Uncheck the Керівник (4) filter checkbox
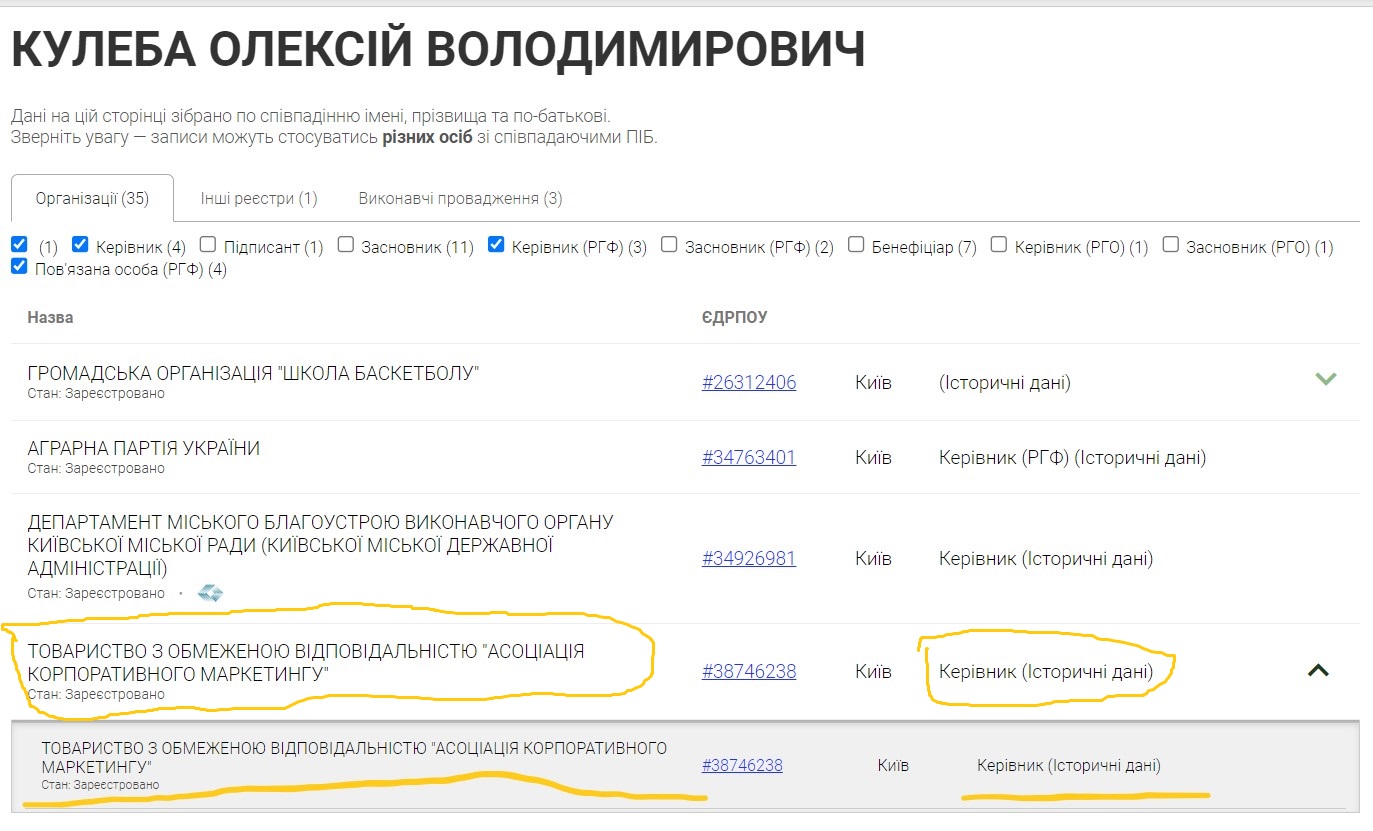Screen dimensions: 1373x831 click(x=81, y=245)
